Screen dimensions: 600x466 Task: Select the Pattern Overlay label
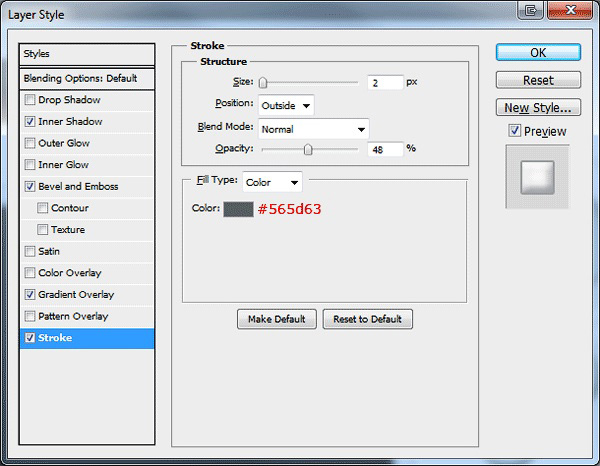tap(73, 316)
